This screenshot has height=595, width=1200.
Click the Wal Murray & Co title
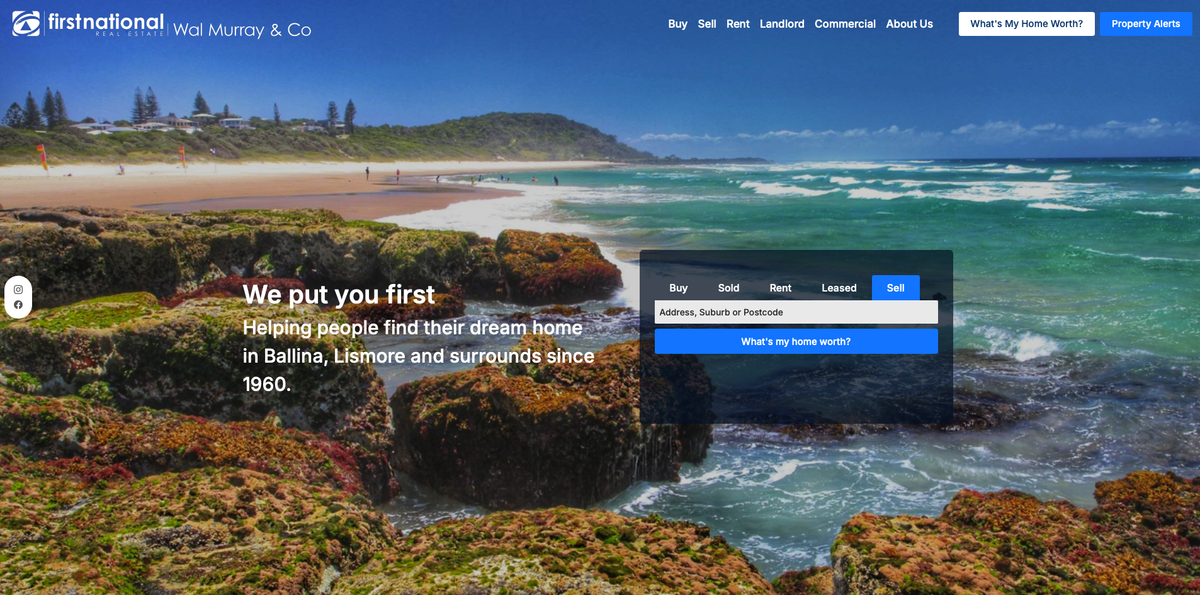point(242,30)
